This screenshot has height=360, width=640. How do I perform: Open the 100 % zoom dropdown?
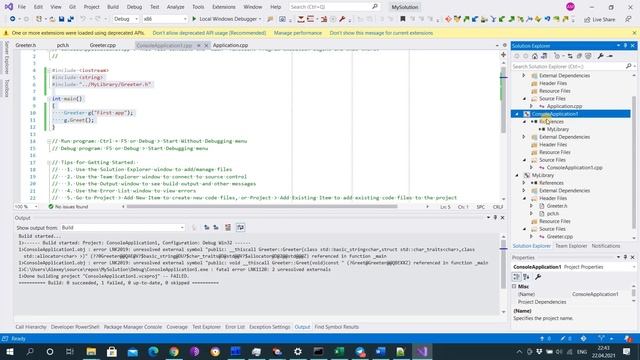click(x=26, y=207)
